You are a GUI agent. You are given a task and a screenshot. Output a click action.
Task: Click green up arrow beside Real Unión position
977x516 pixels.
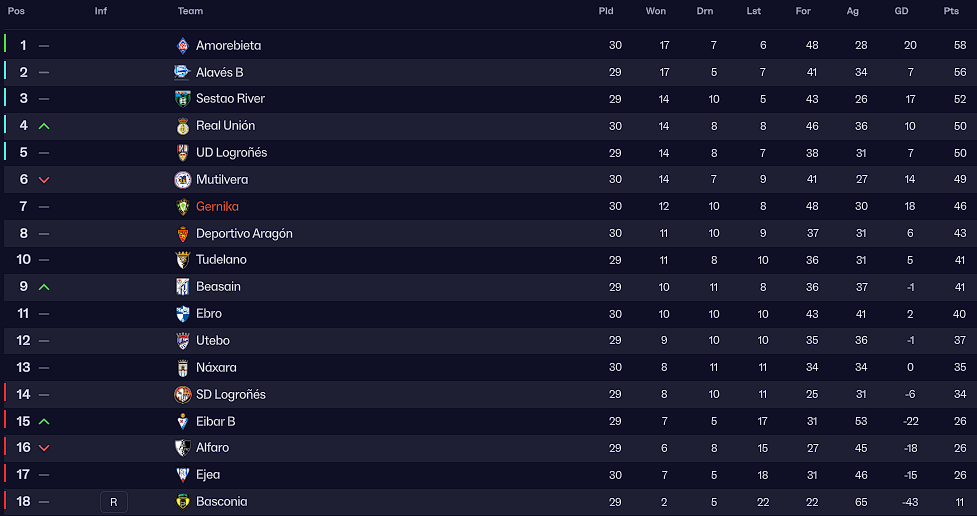44,126
